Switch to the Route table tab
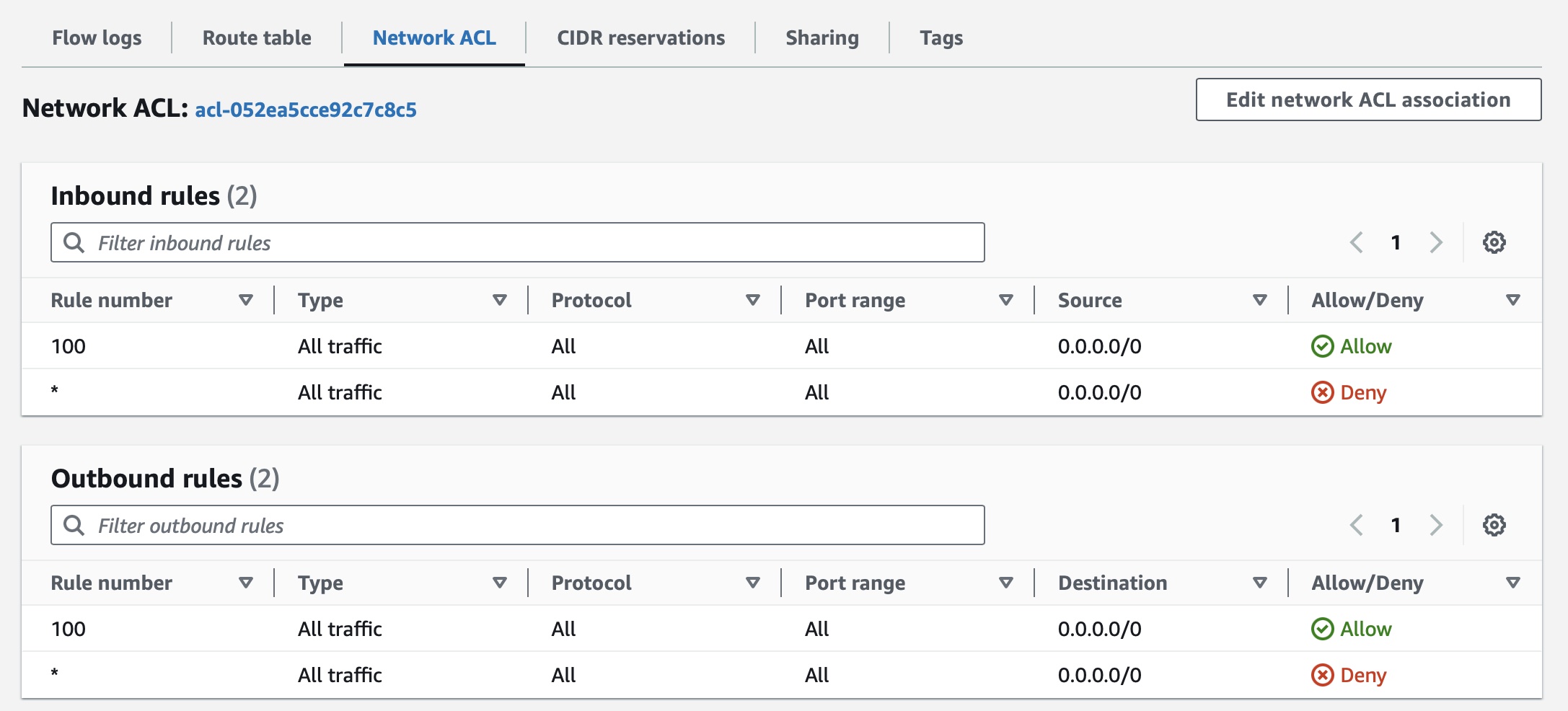 click(257, 37)
